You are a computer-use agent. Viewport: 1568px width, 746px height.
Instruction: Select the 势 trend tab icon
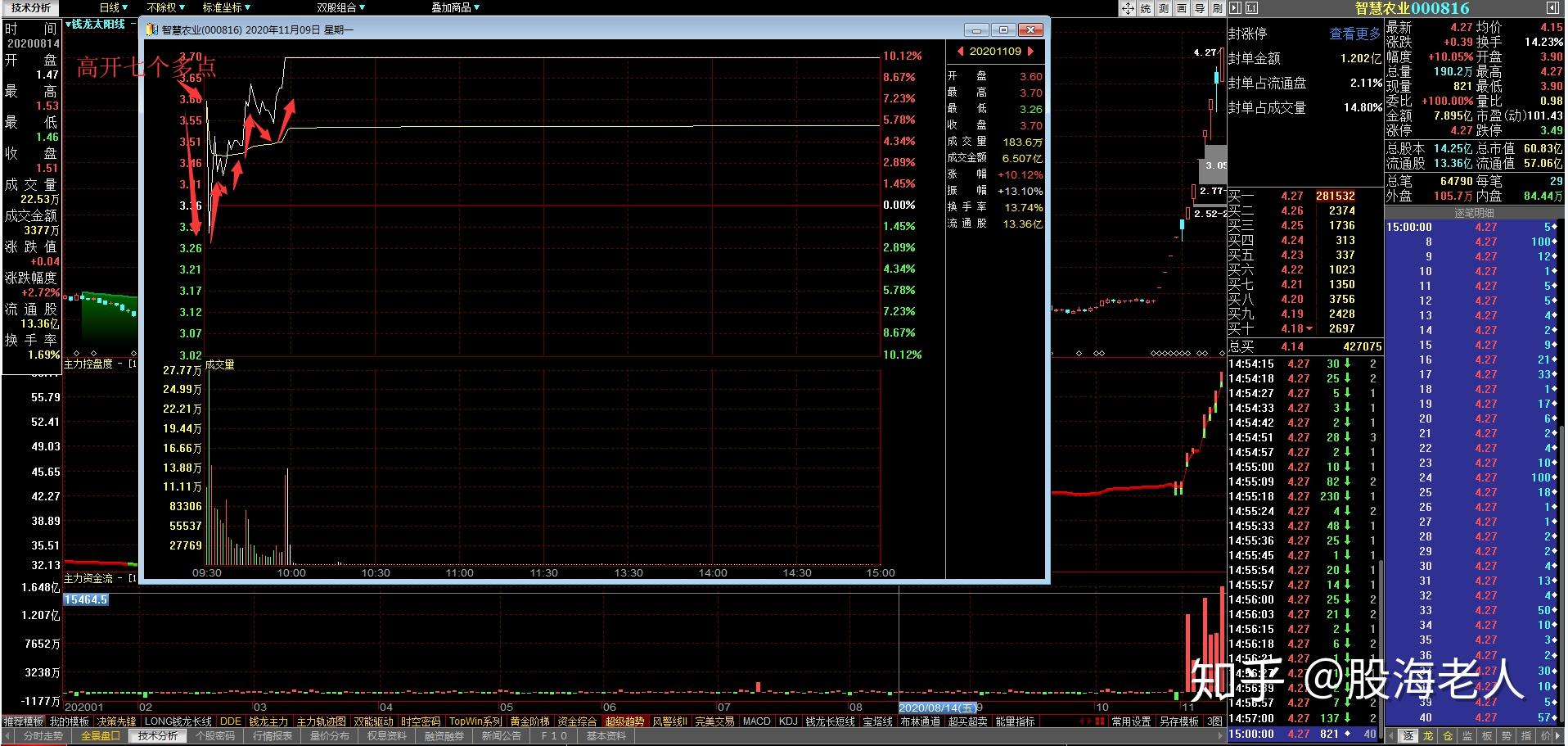point(1507,736)
